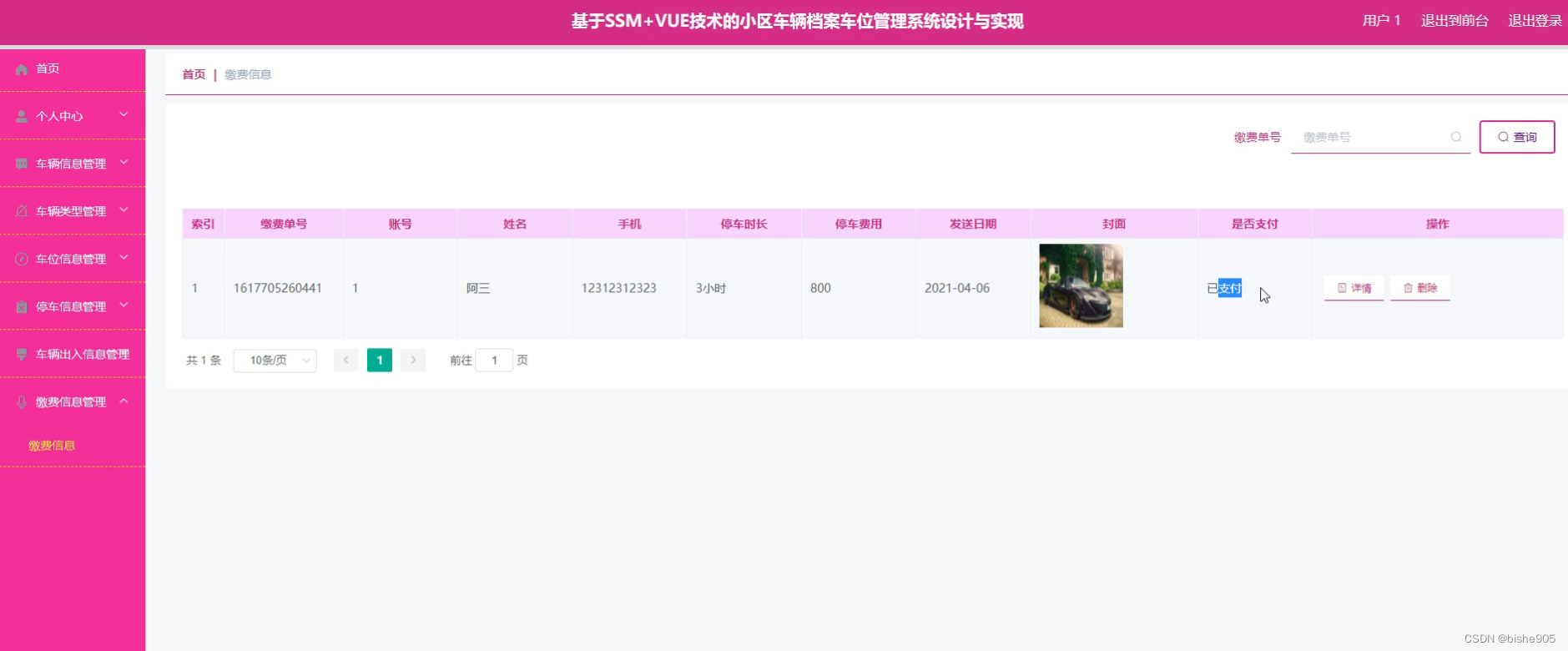Click the icon beside 停车信息管理

point(22,307)
